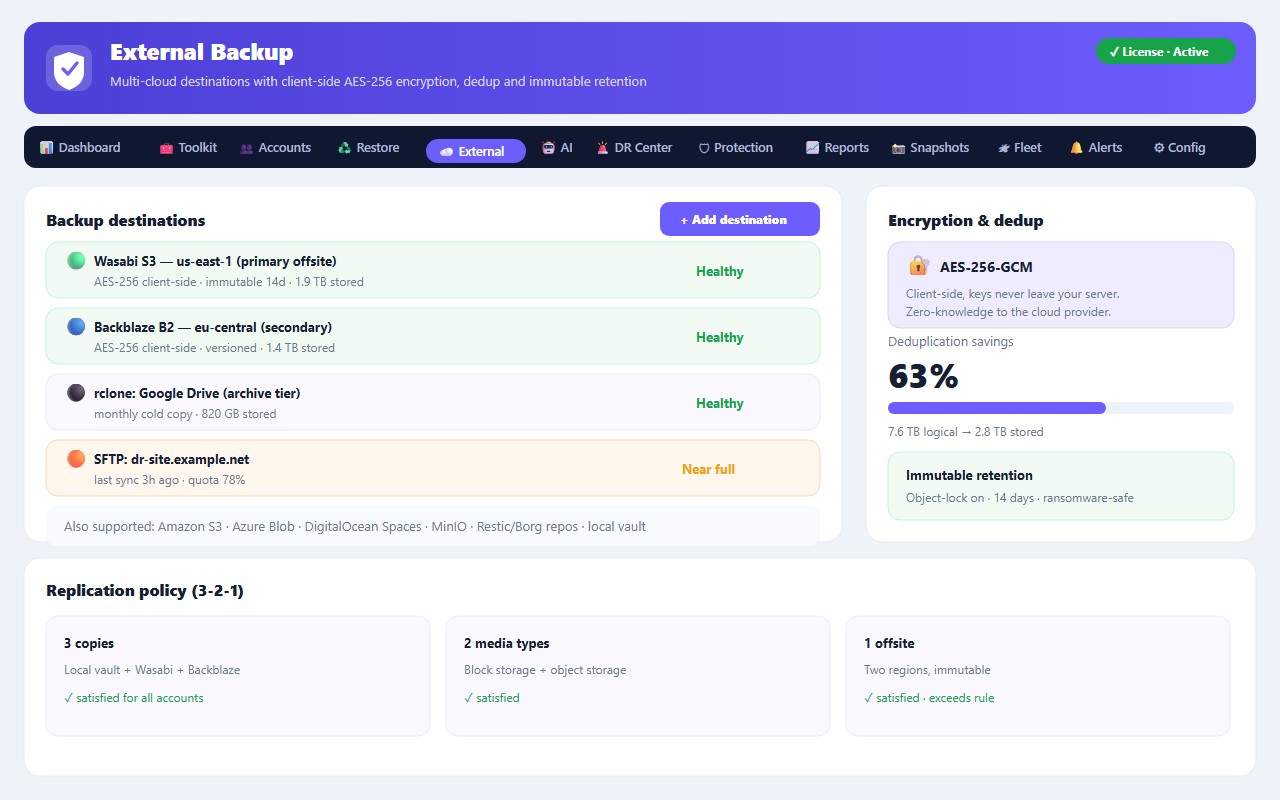Click the License Active badge
This screenshot has height=800, width=1280.
1166,52
